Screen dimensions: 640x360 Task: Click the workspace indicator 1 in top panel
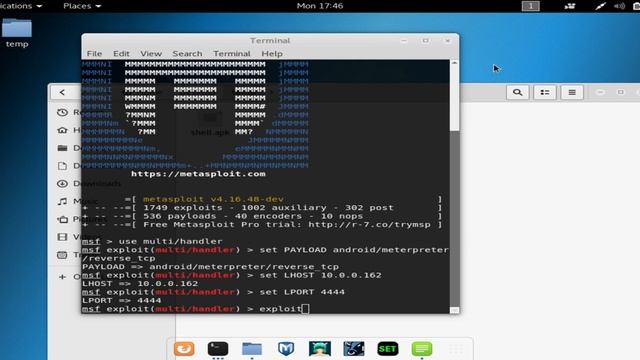coord(531,6)
